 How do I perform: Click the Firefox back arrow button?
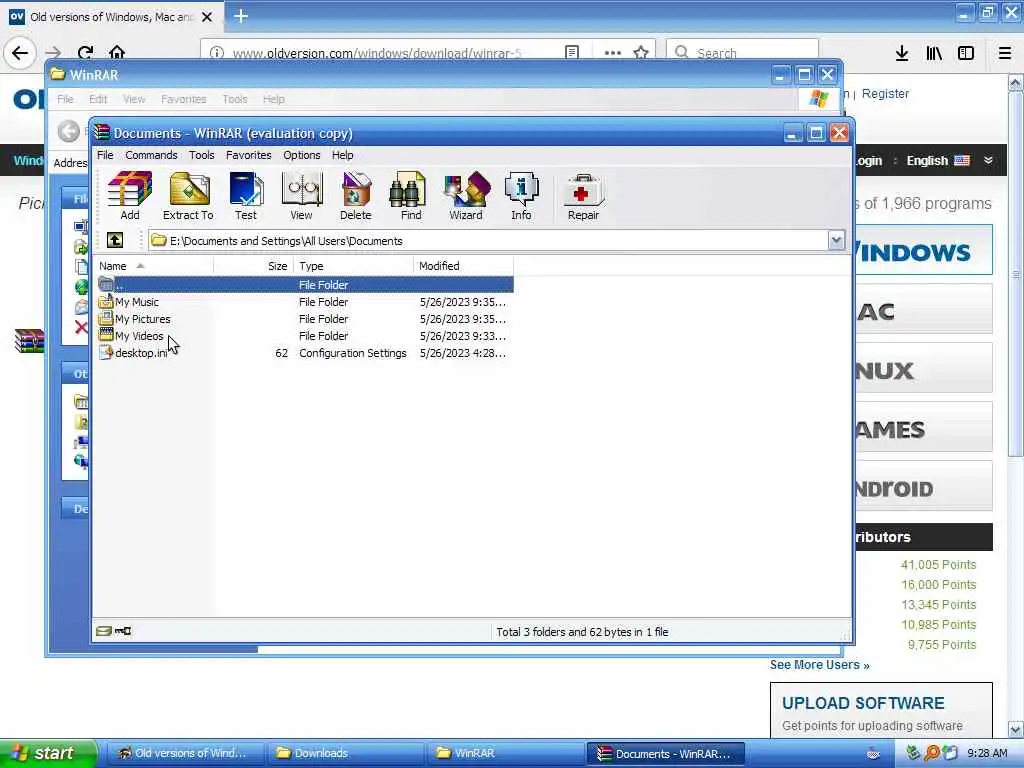pyautogui.click(x=20, y=53)
